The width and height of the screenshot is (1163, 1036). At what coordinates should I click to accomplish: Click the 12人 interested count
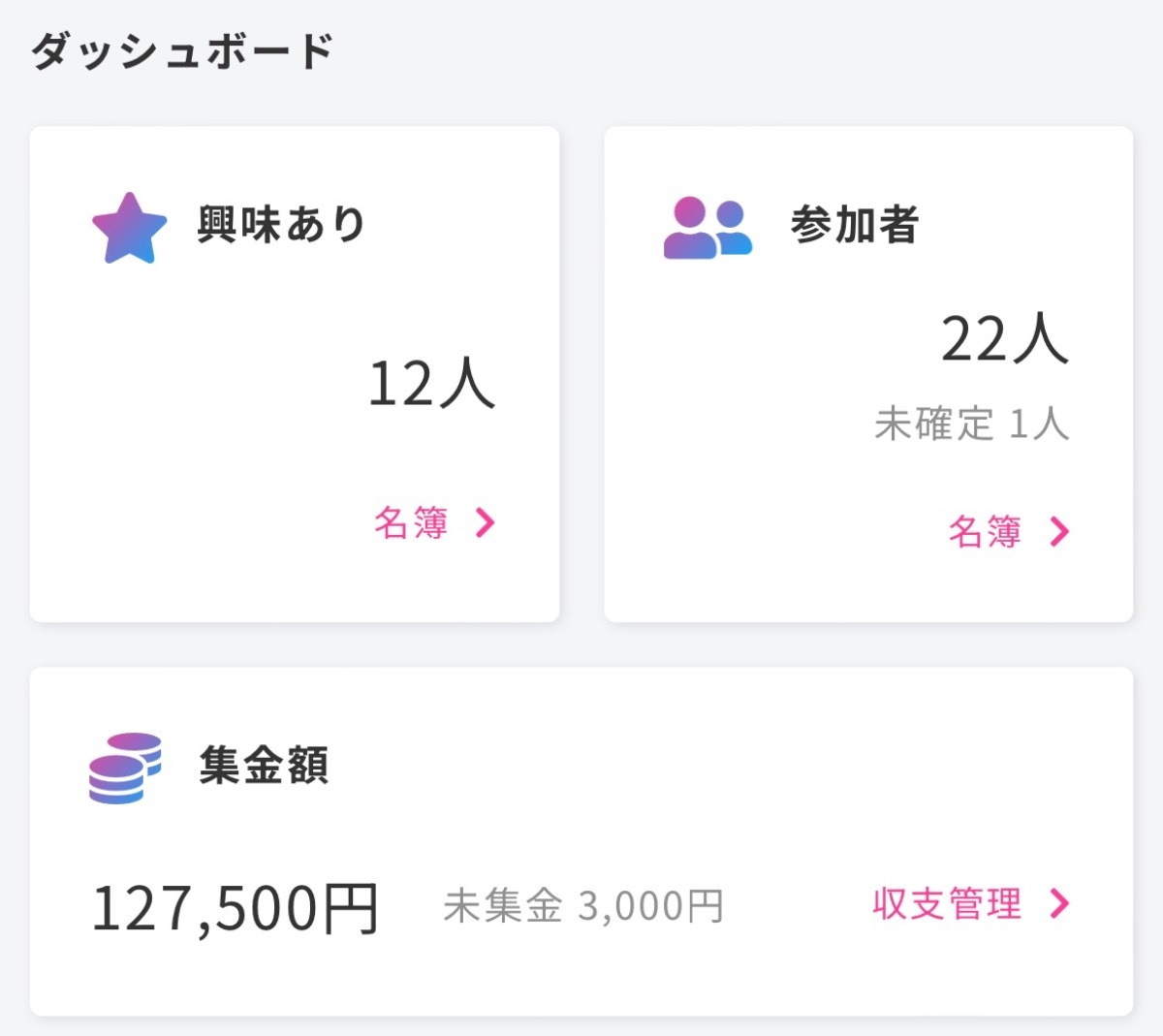431,384
